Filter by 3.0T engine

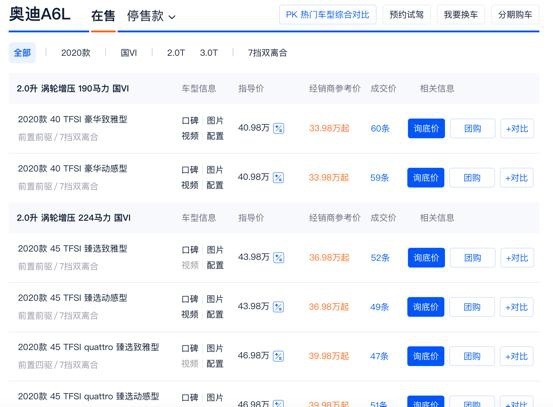[208, 53]
